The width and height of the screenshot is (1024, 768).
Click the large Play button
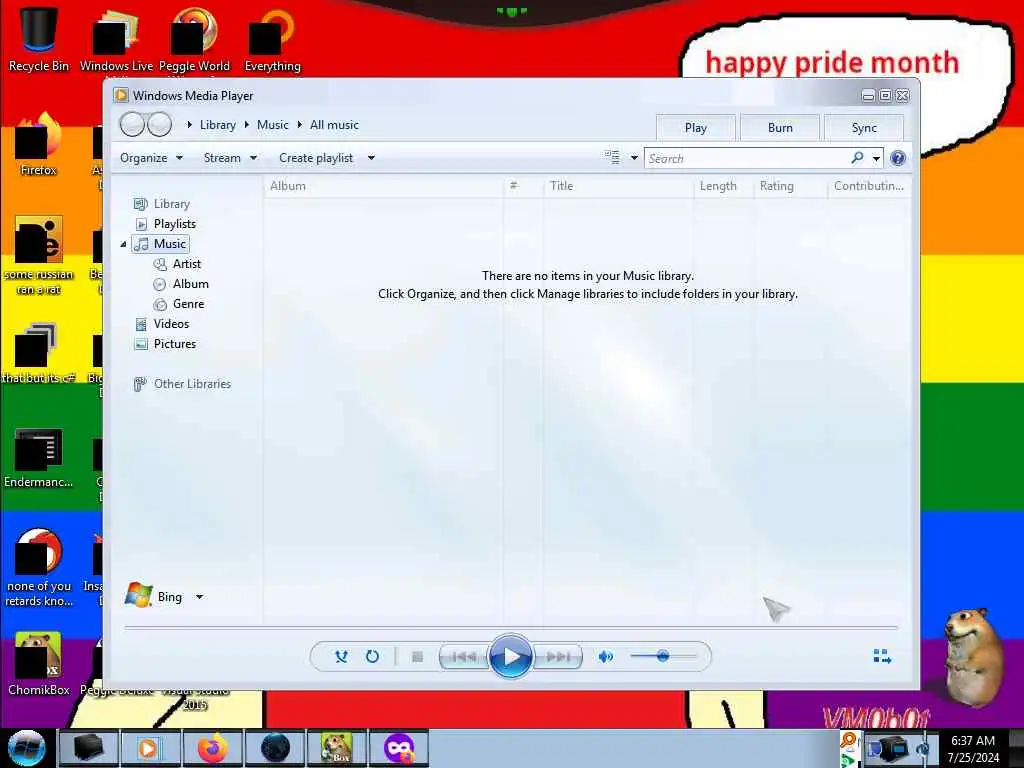[511, 656]
